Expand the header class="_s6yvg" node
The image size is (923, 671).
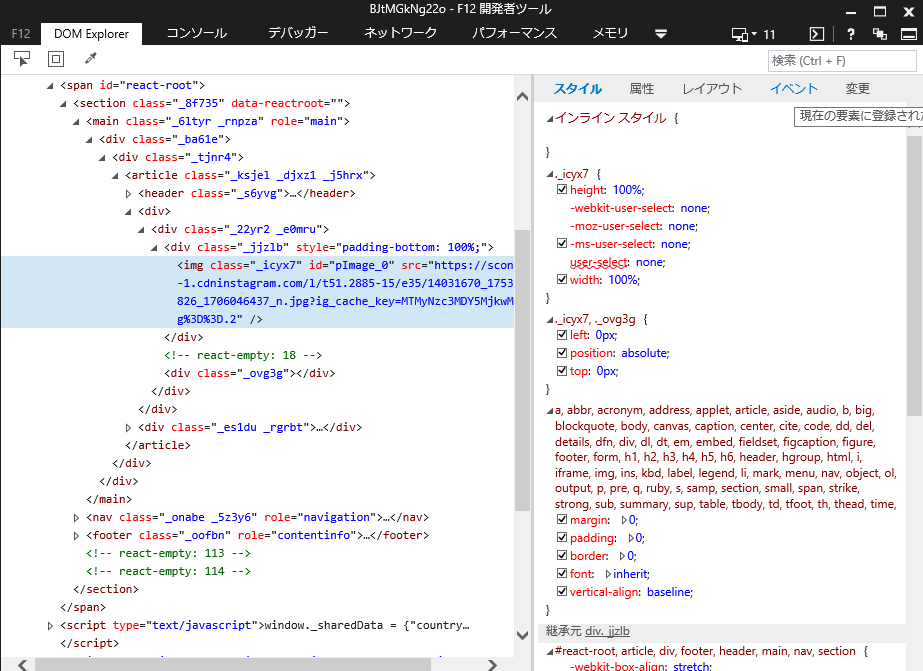(x=128, y=194)
